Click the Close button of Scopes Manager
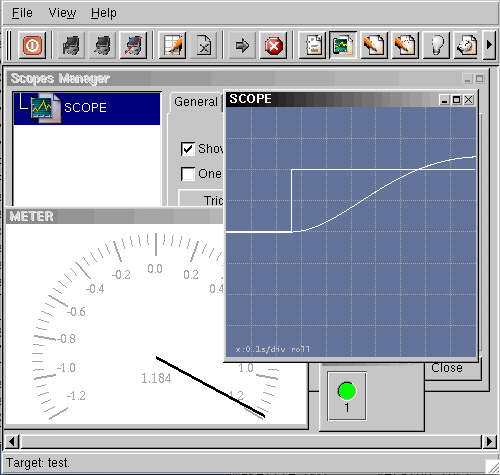Screen dimensions: 500x475 click(452, 369)
